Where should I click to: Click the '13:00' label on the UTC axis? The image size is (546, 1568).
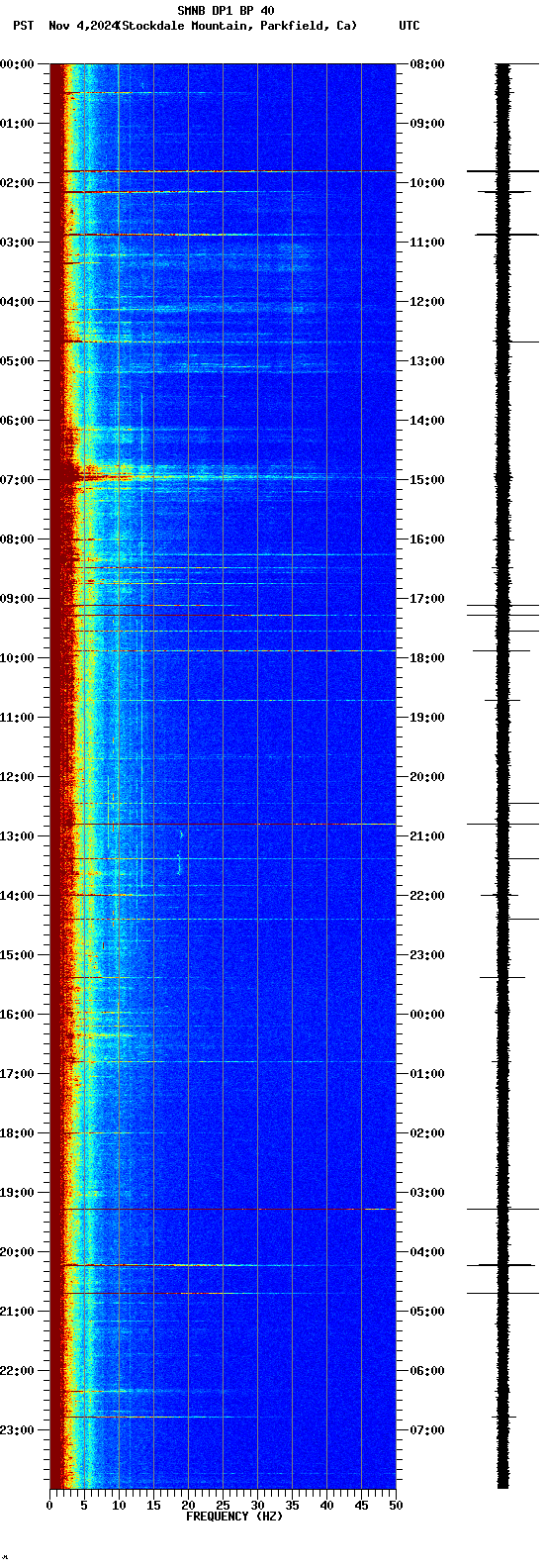tap(426, 361)
